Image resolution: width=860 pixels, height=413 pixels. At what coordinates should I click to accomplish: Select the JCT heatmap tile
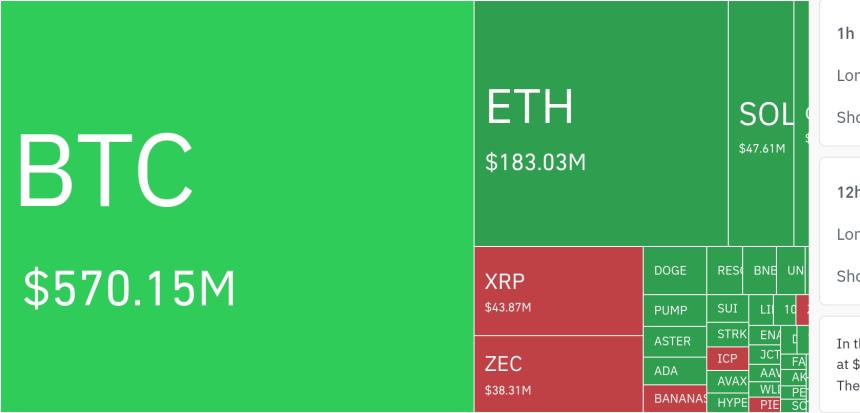coord(768,354)
